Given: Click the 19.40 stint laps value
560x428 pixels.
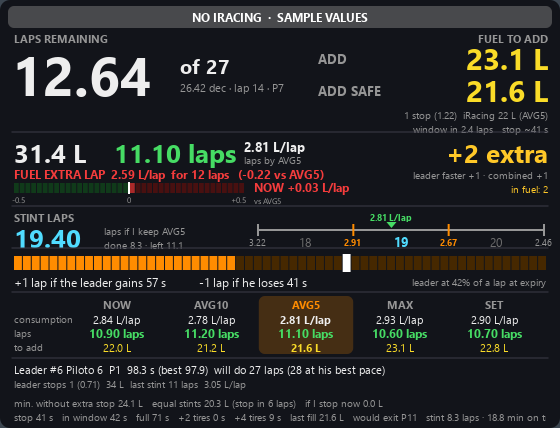Looking at the screenshot, I should click(48, 239).
